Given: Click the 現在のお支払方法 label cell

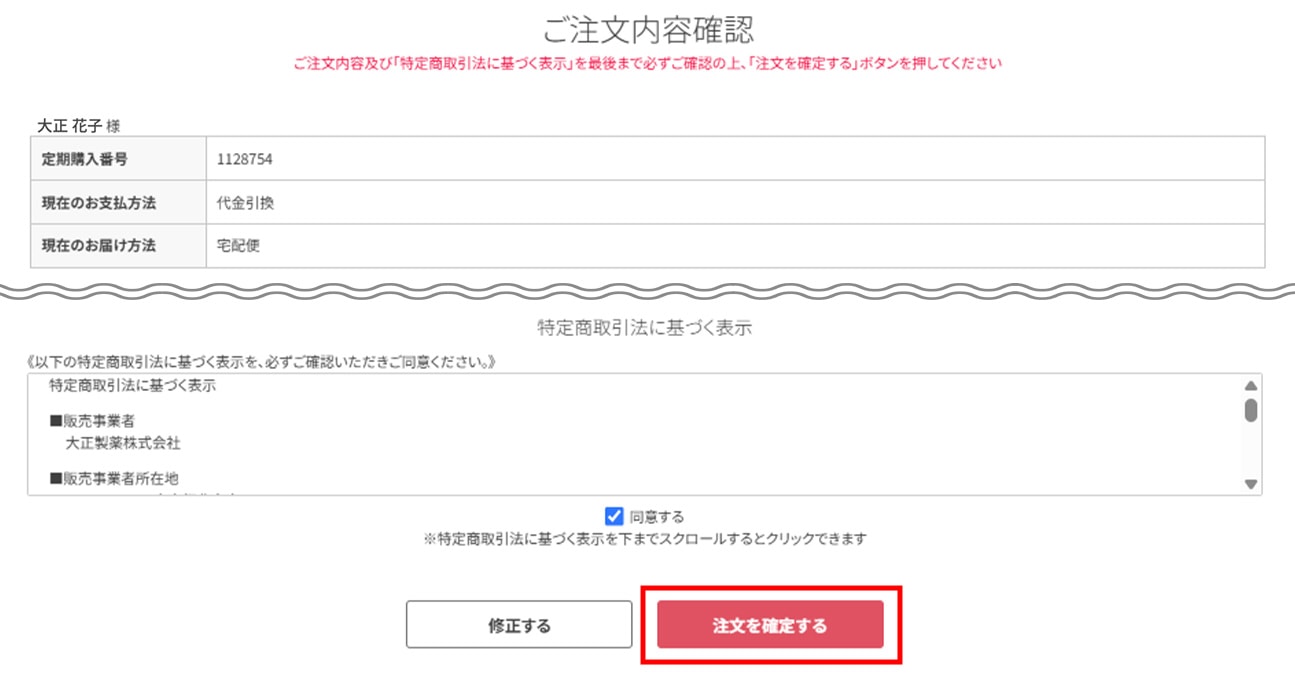Looking at the screenshot, I should [x=99, y=203].
